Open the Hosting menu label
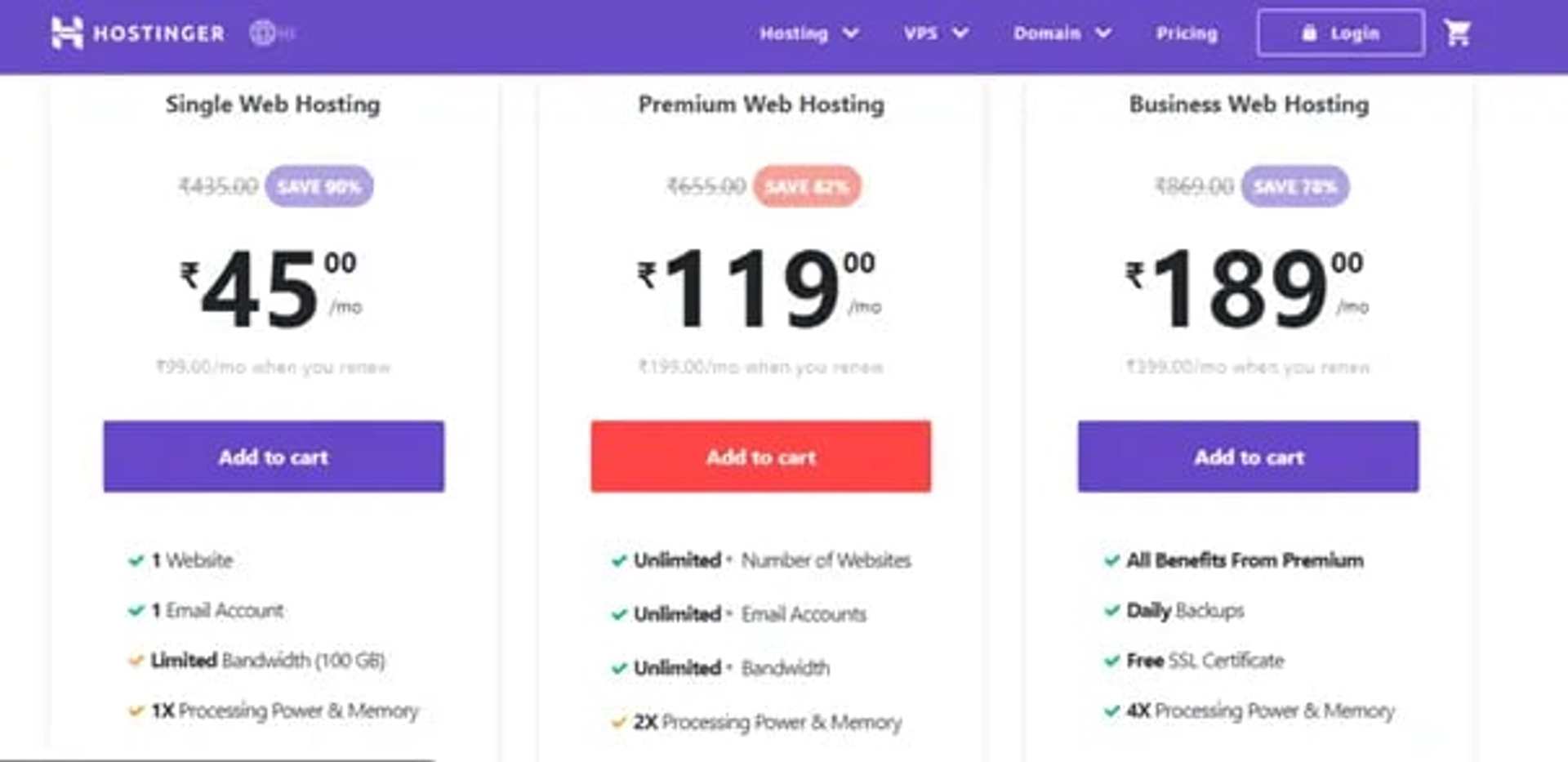 (793, 33)
